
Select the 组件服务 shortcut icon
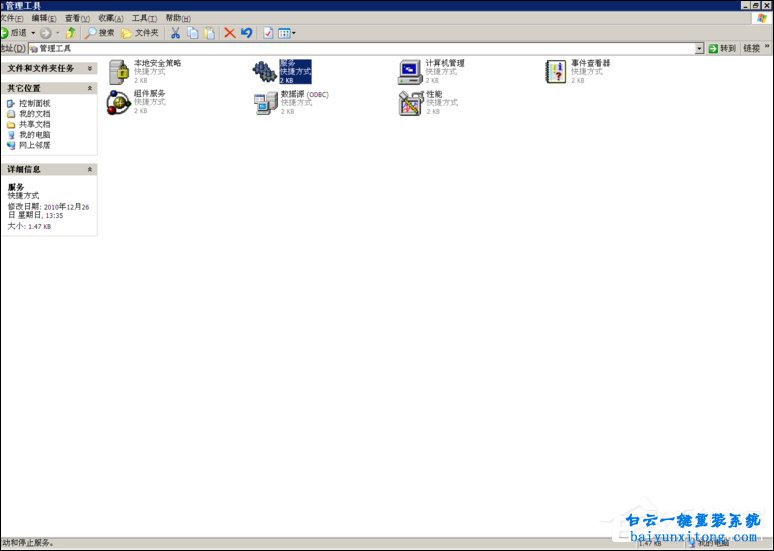coord(119,102)
